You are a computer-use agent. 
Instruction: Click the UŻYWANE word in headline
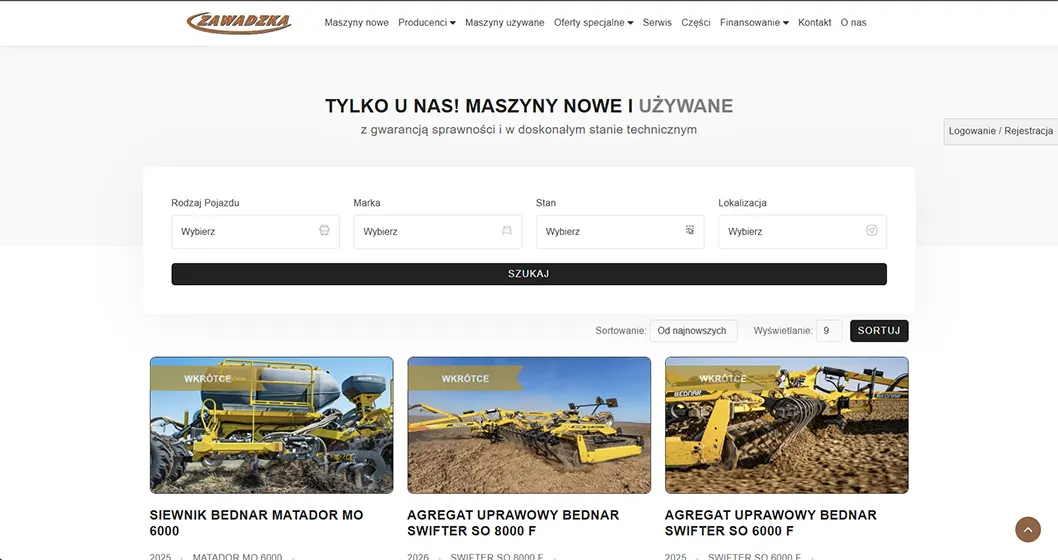click(686, 106)
